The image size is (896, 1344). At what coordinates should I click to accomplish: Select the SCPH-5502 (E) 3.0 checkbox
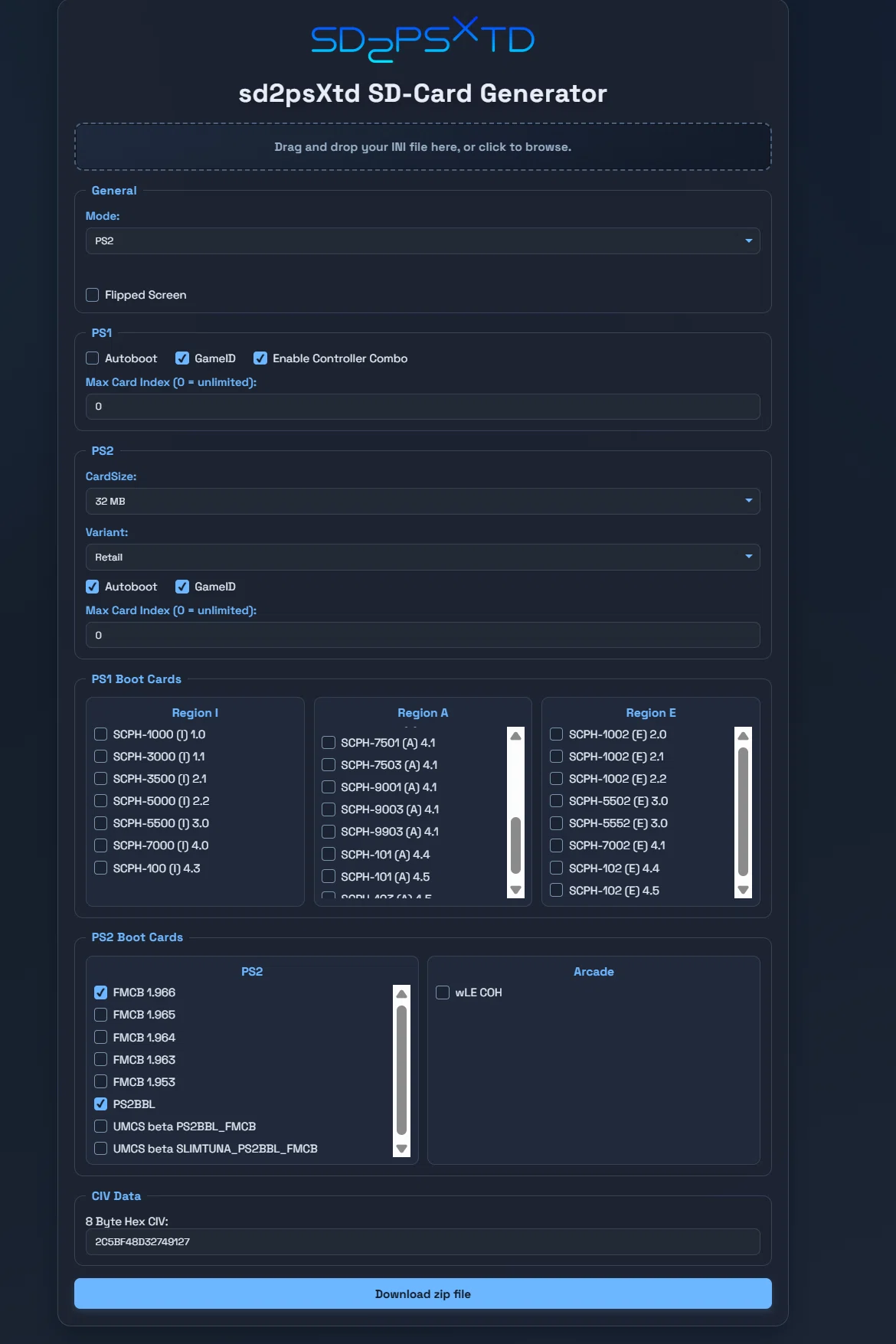[557, 801]
